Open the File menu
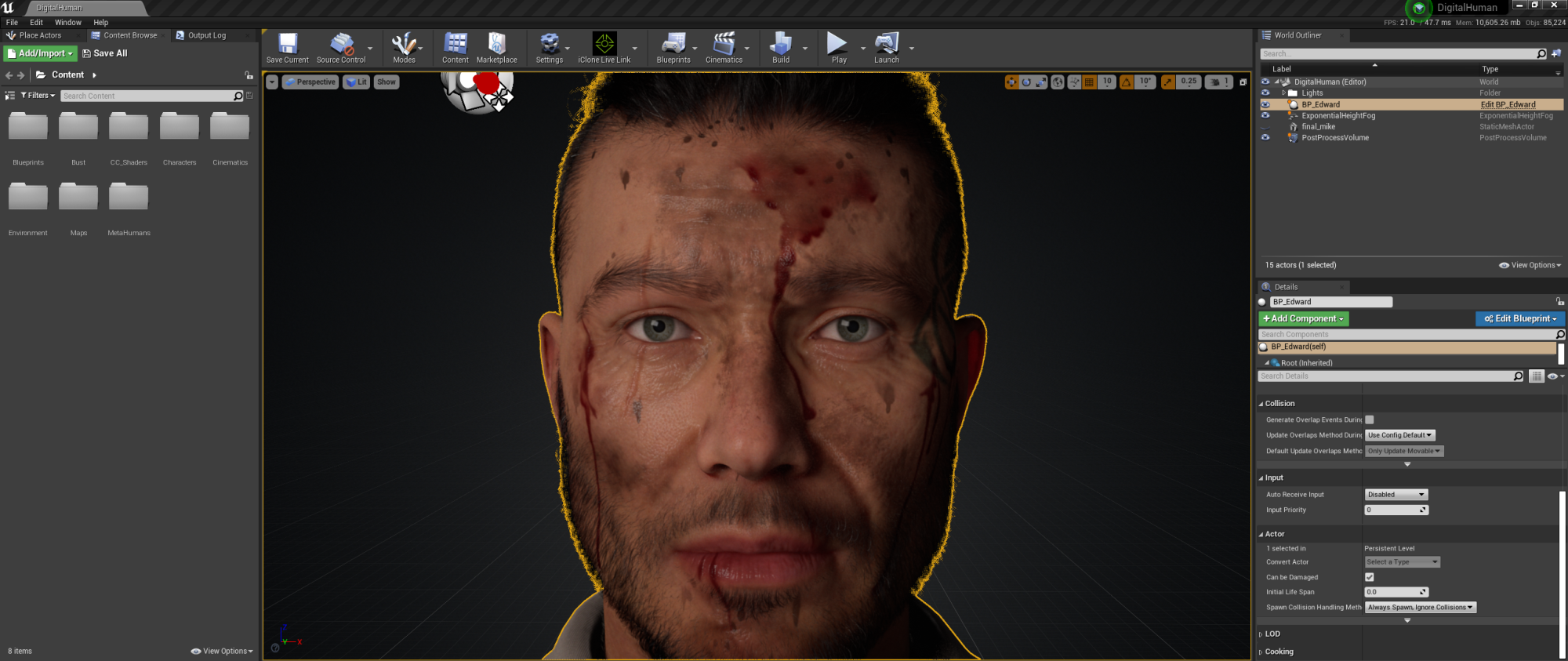1568x661 pixels. 12,23
